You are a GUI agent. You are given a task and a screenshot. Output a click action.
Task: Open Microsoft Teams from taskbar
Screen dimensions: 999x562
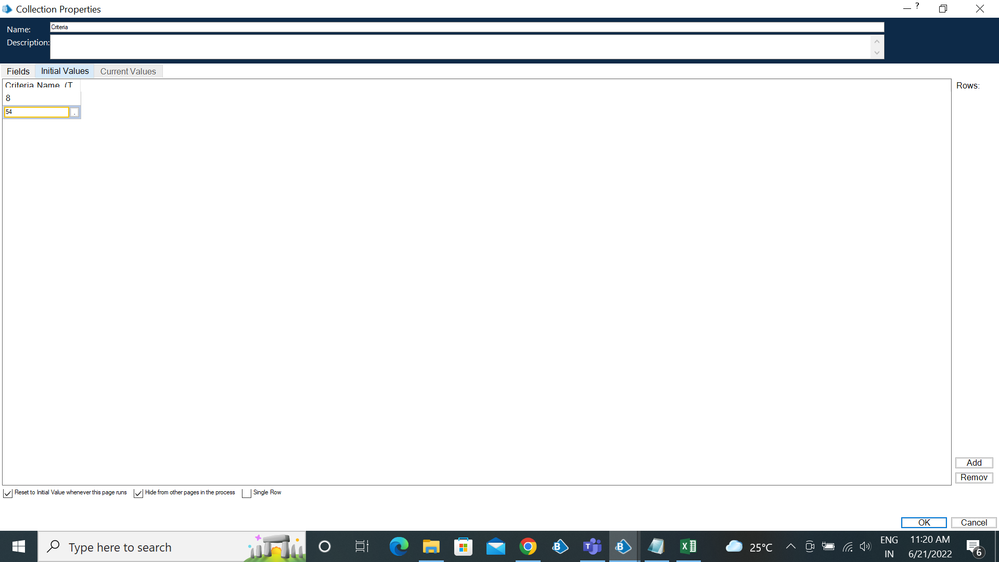coord(592,547)
